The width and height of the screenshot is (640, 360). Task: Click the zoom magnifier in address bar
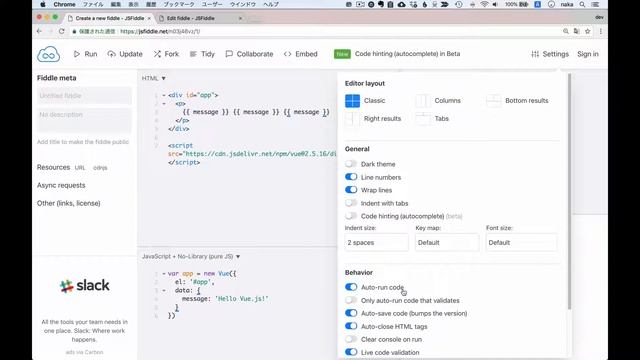(x=566, y=31)
